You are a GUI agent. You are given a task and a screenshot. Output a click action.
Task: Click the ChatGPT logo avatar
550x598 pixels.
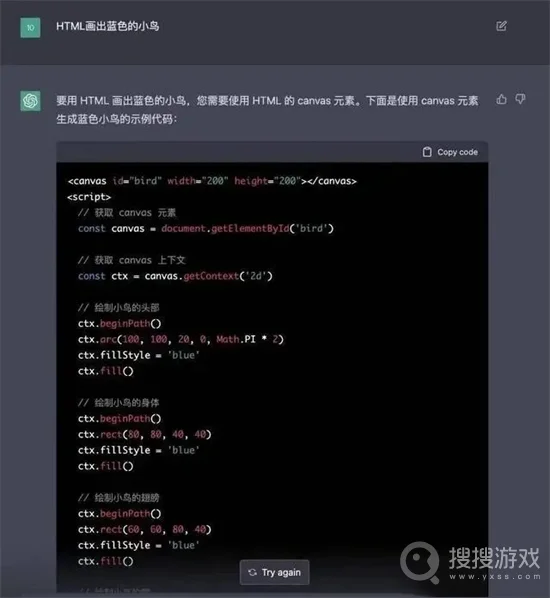point(31,101)
